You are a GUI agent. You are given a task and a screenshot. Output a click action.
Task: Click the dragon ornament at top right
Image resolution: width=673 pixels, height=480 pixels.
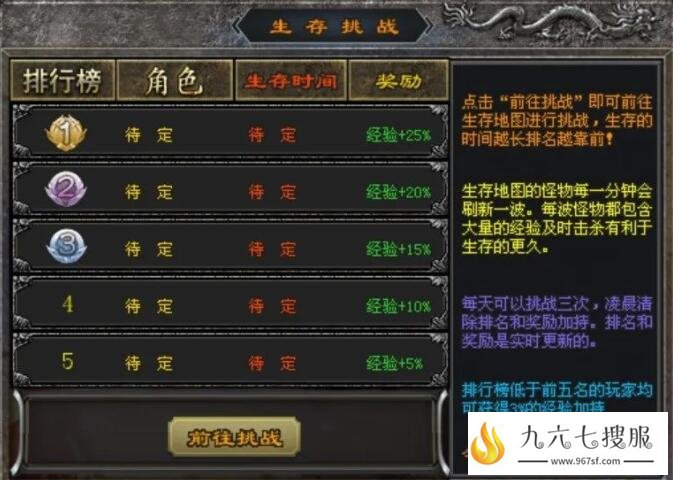tap(553, 21)
